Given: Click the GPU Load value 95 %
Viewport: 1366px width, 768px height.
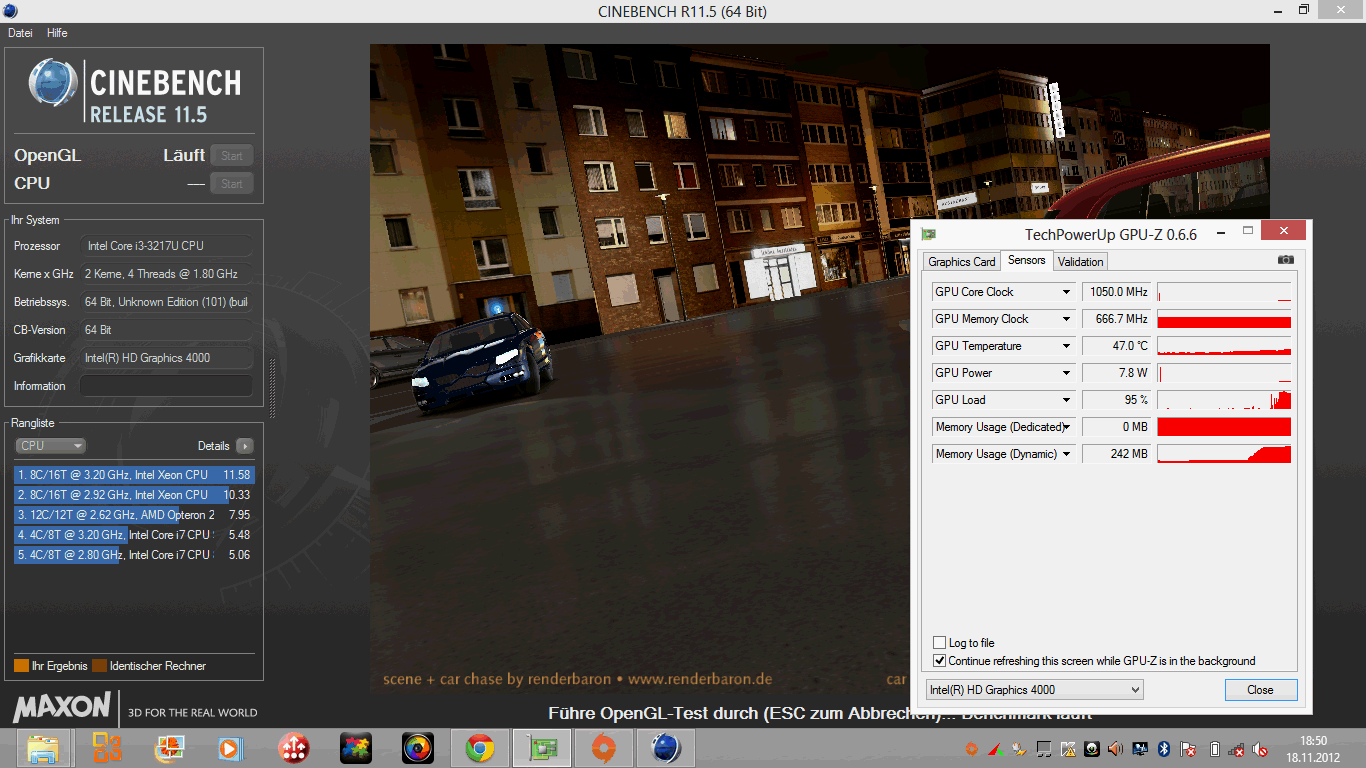Looking at the screenshot, I should tap(1117, 400).
